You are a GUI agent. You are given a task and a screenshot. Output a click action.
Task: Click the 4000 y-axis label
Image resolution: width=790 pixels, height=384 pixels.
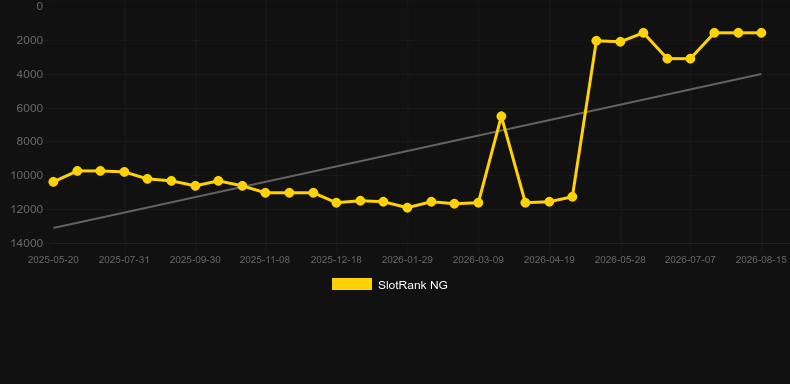[x=31, y=75]
